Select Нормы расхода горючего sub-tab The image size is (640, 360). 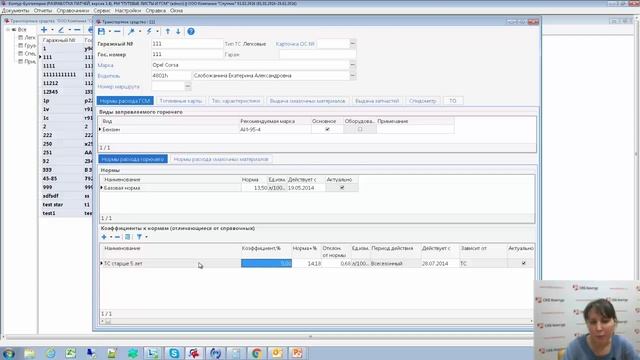pyautogui.click(x=133, y=159)
